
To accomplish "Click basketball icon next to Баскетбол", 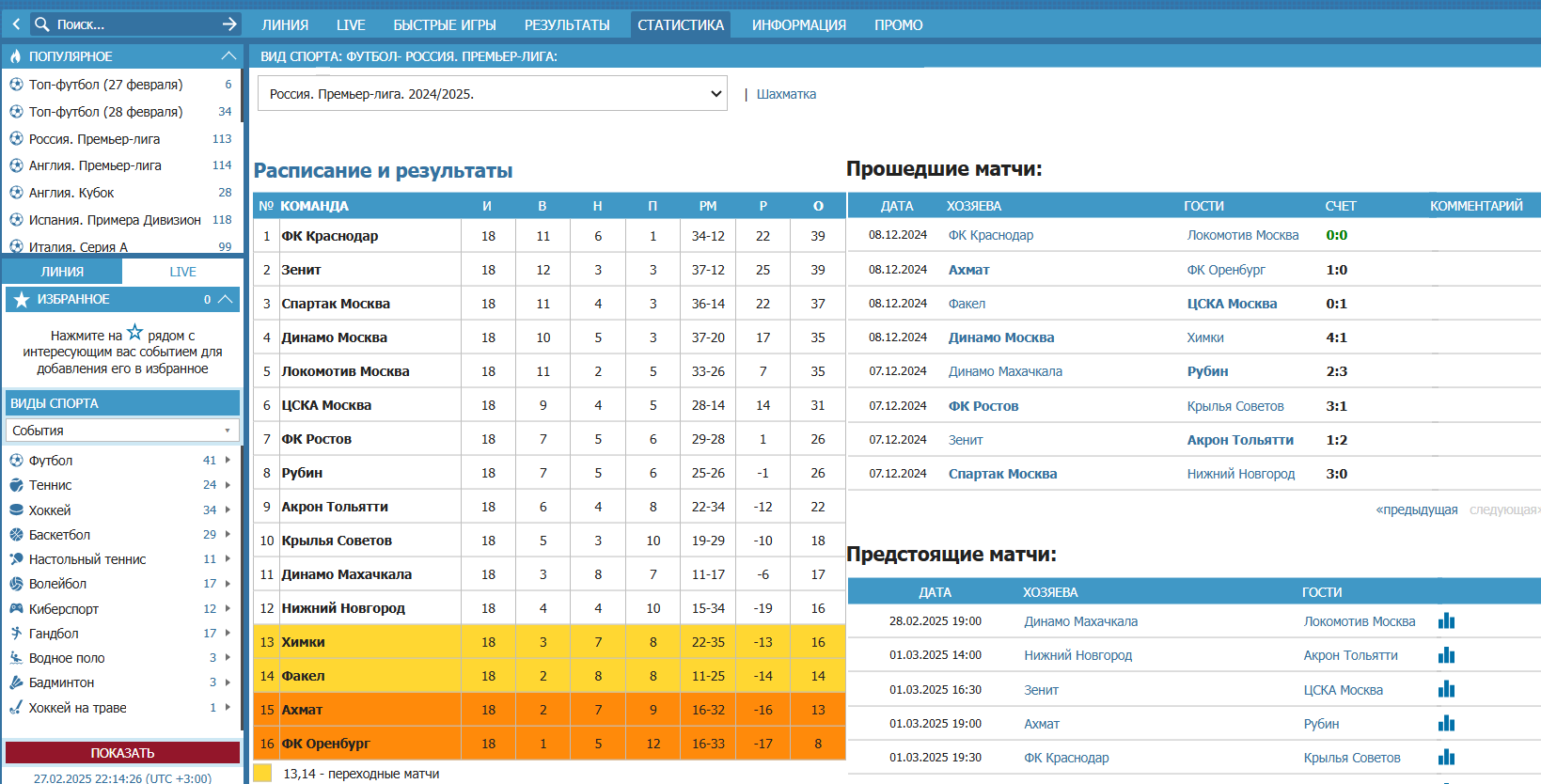I will (16, 535).
